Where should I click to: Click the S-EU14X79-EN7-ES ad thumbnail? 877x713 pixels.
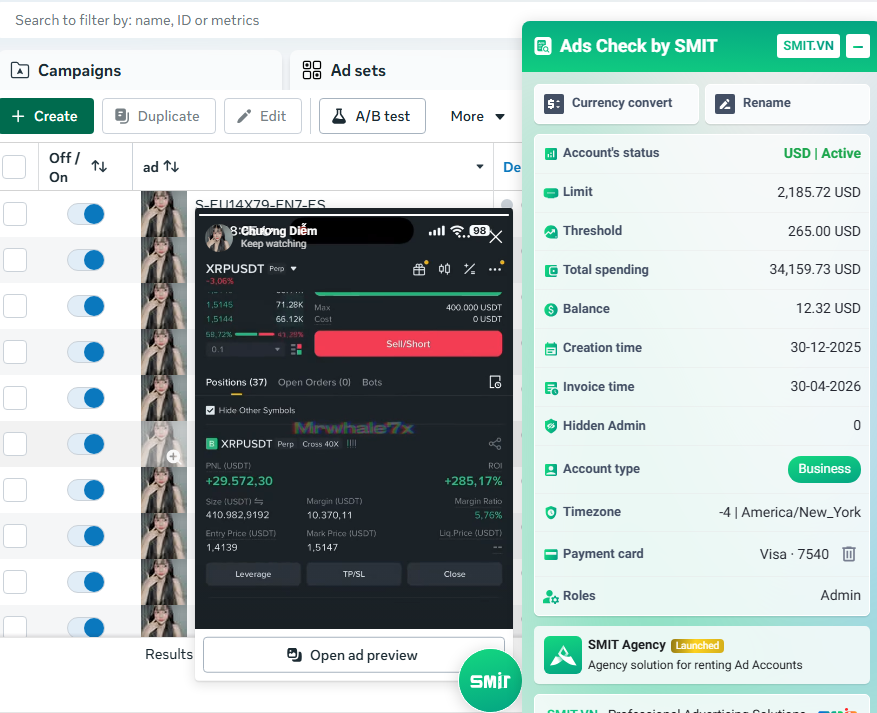pos(164,214)
